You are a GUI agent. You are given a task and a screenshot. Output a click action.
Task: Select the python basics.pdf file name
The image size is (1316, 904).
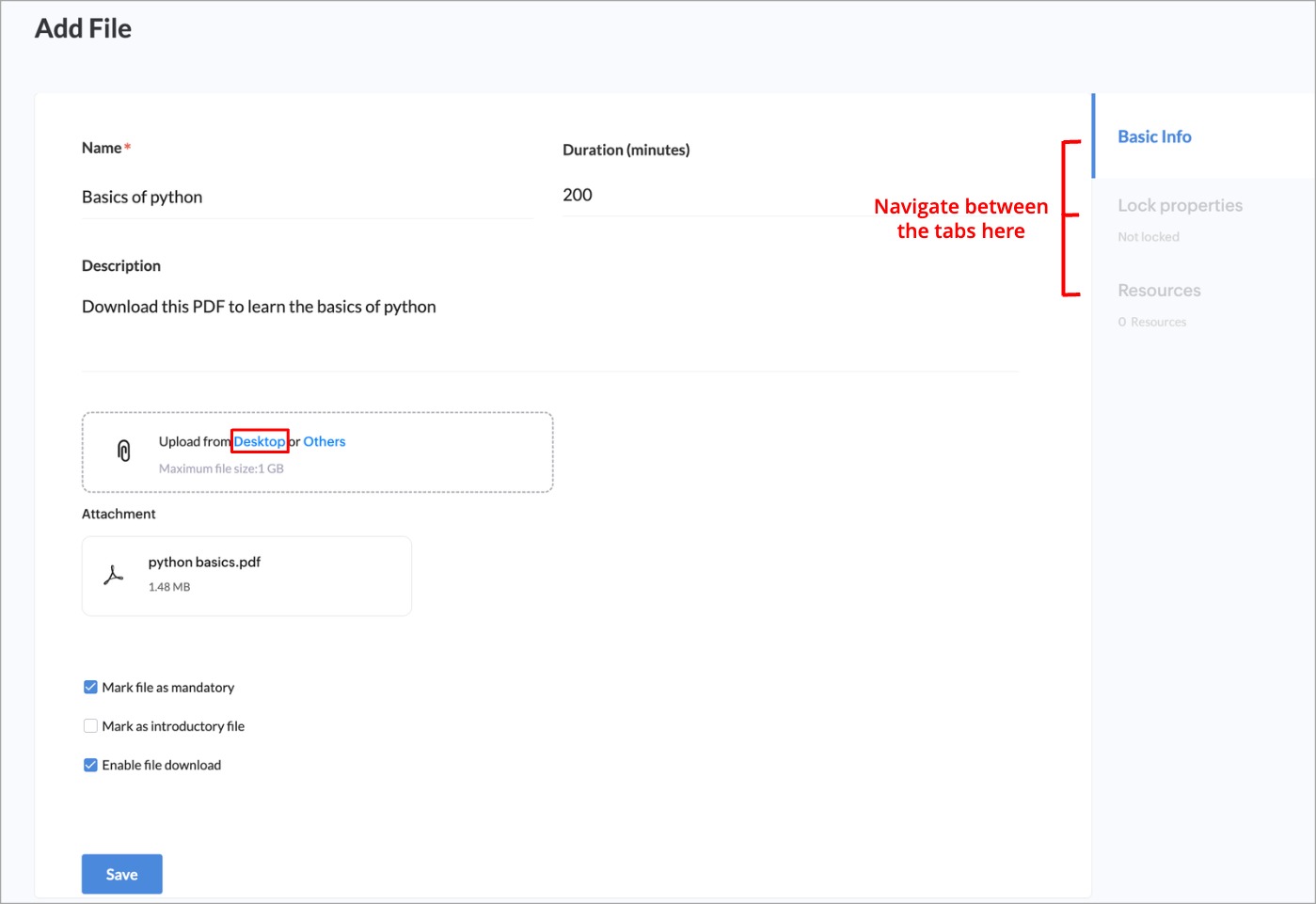click(x=204, y=562)
